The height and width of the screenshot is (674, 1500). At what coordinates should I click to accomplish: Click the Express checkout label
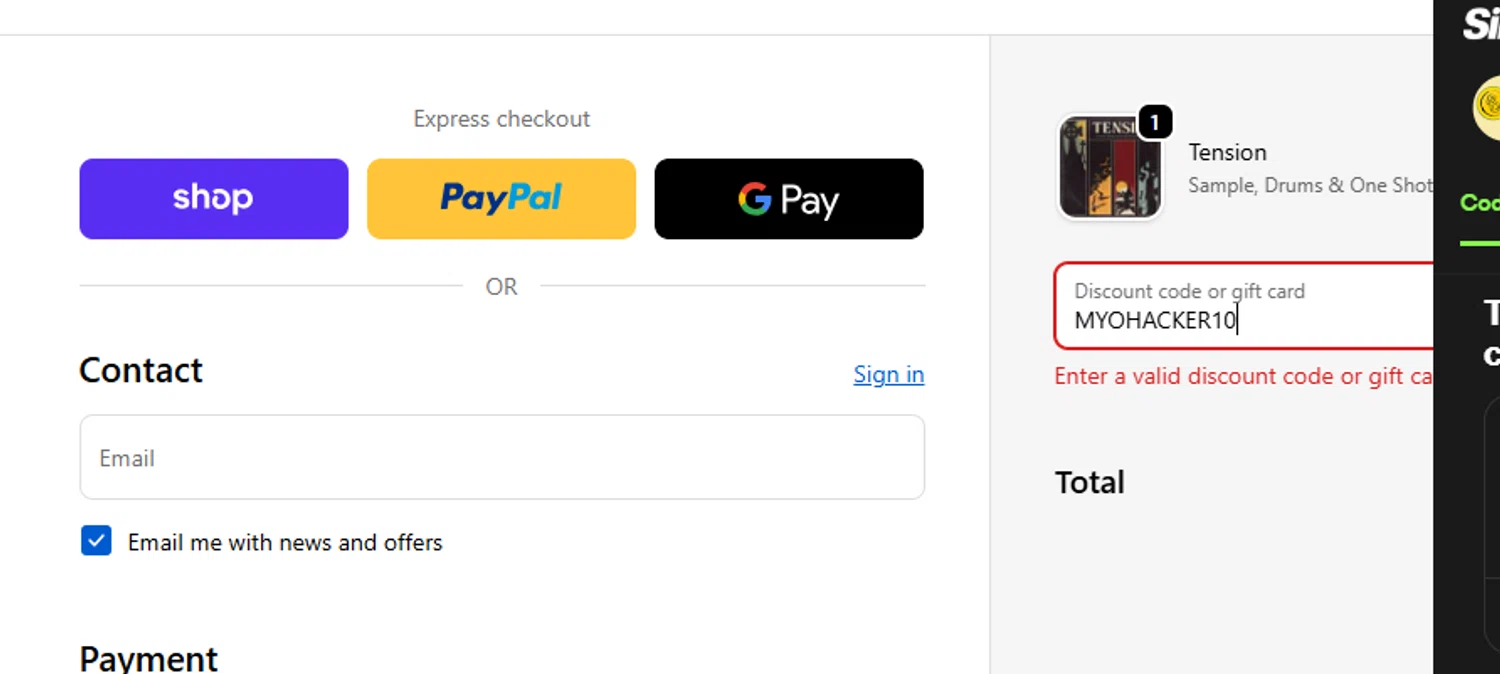[x=501, y=119]
